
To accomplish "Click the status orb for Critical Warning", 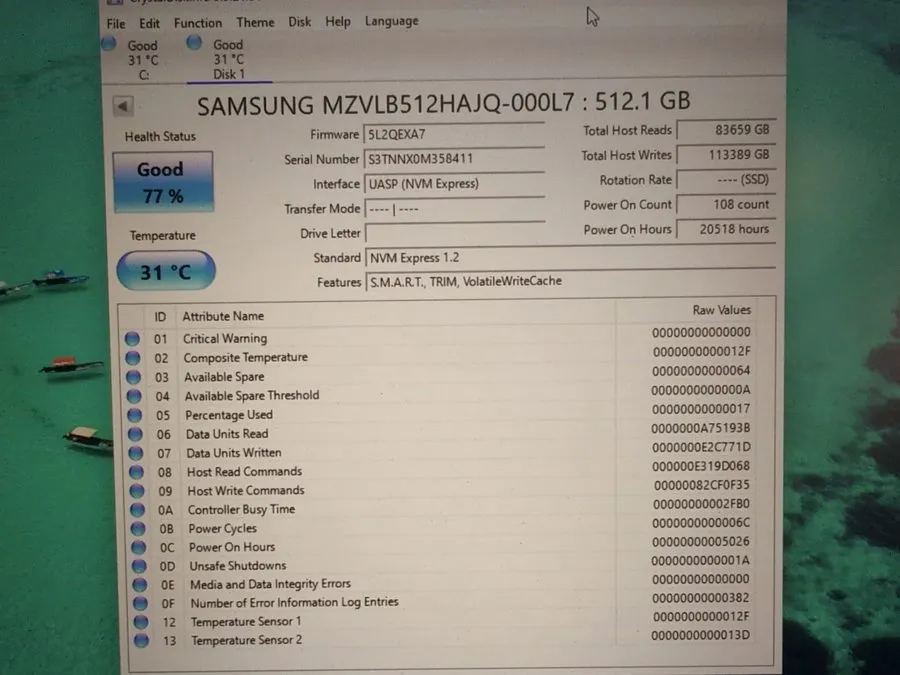I will (132, 339).
